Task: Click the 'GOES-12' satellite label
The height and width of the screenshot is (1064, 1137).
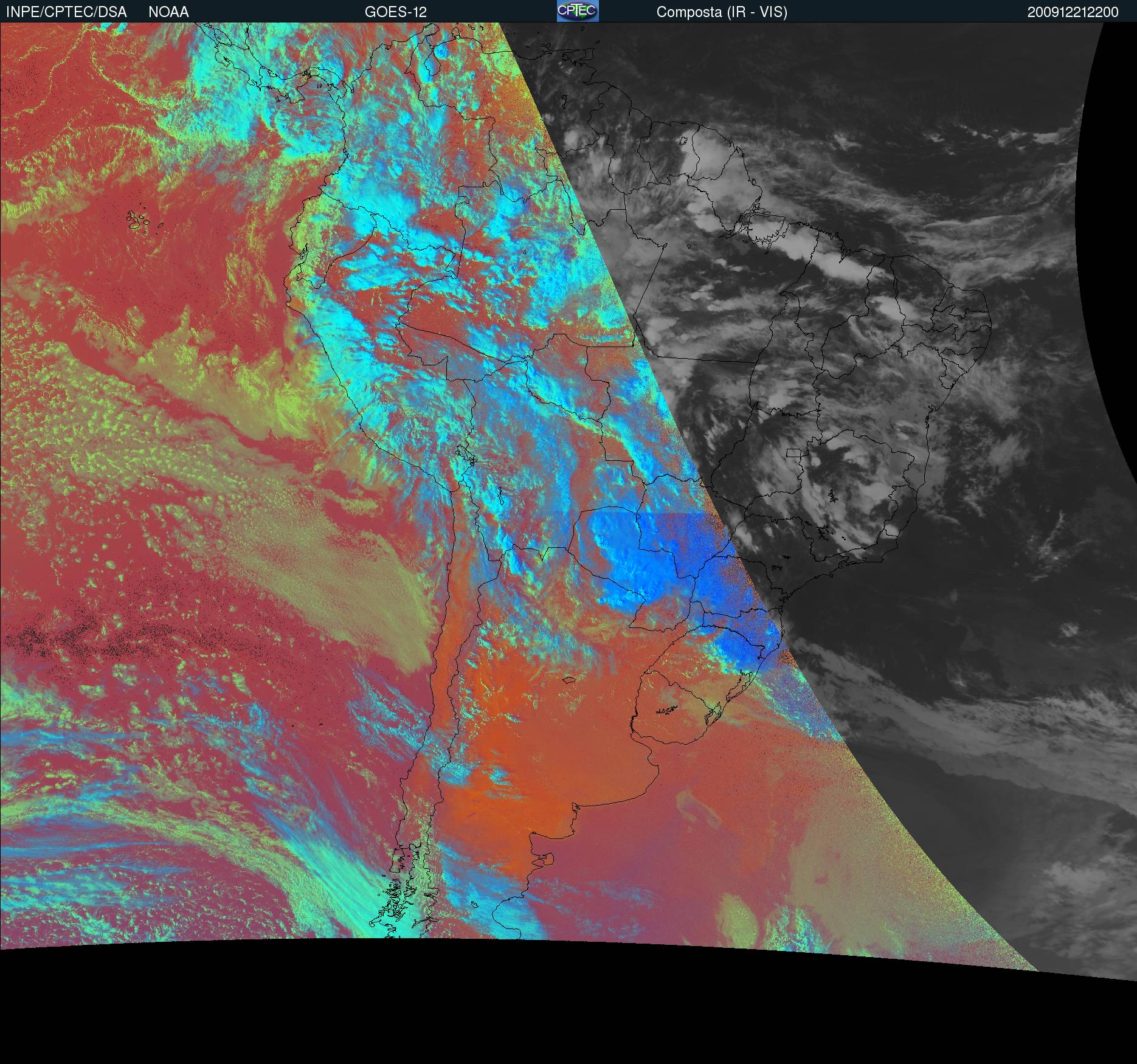Action: tap(396, 12)
